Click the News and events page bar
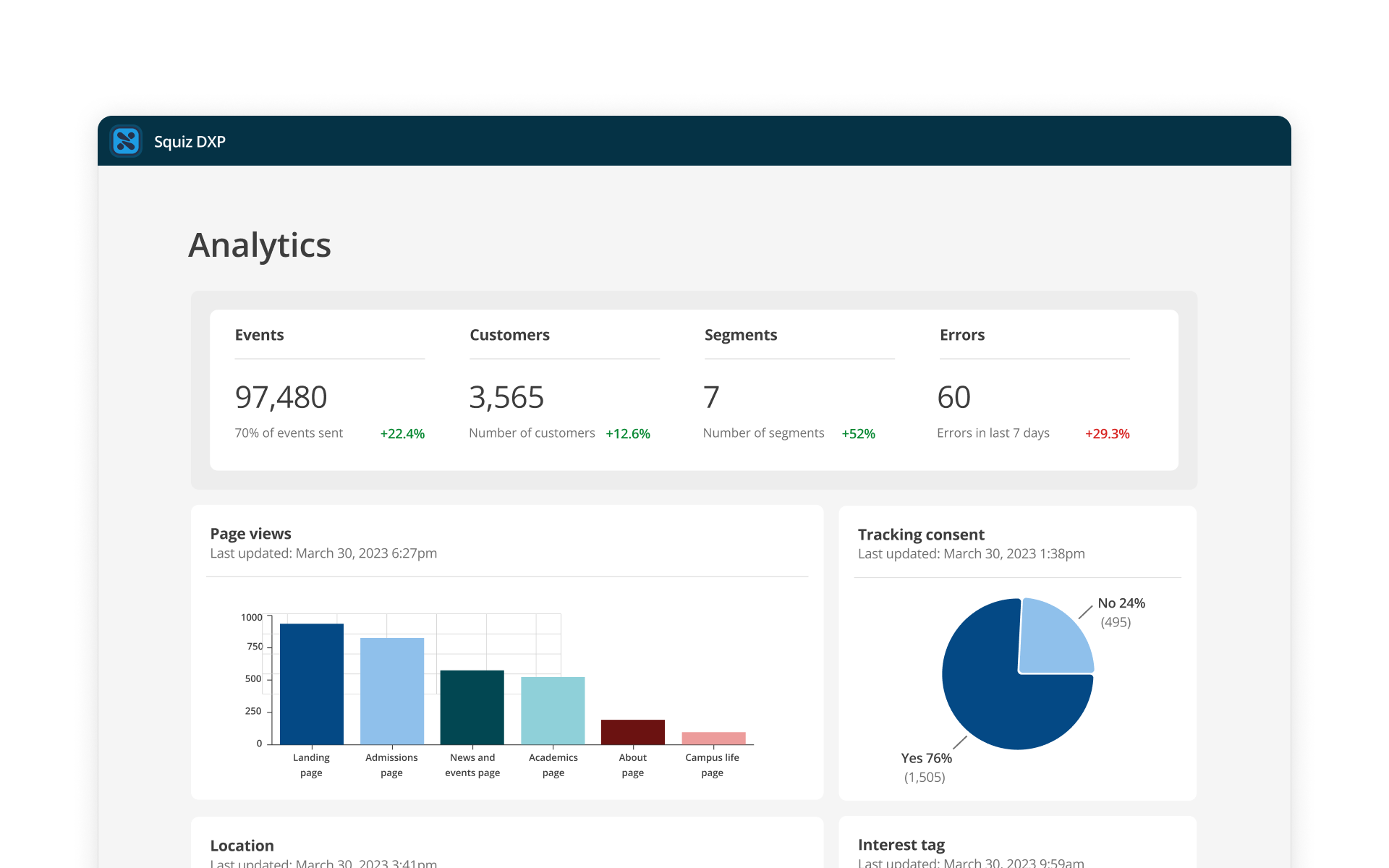The image size is (1389, 868). coord(472,707)
